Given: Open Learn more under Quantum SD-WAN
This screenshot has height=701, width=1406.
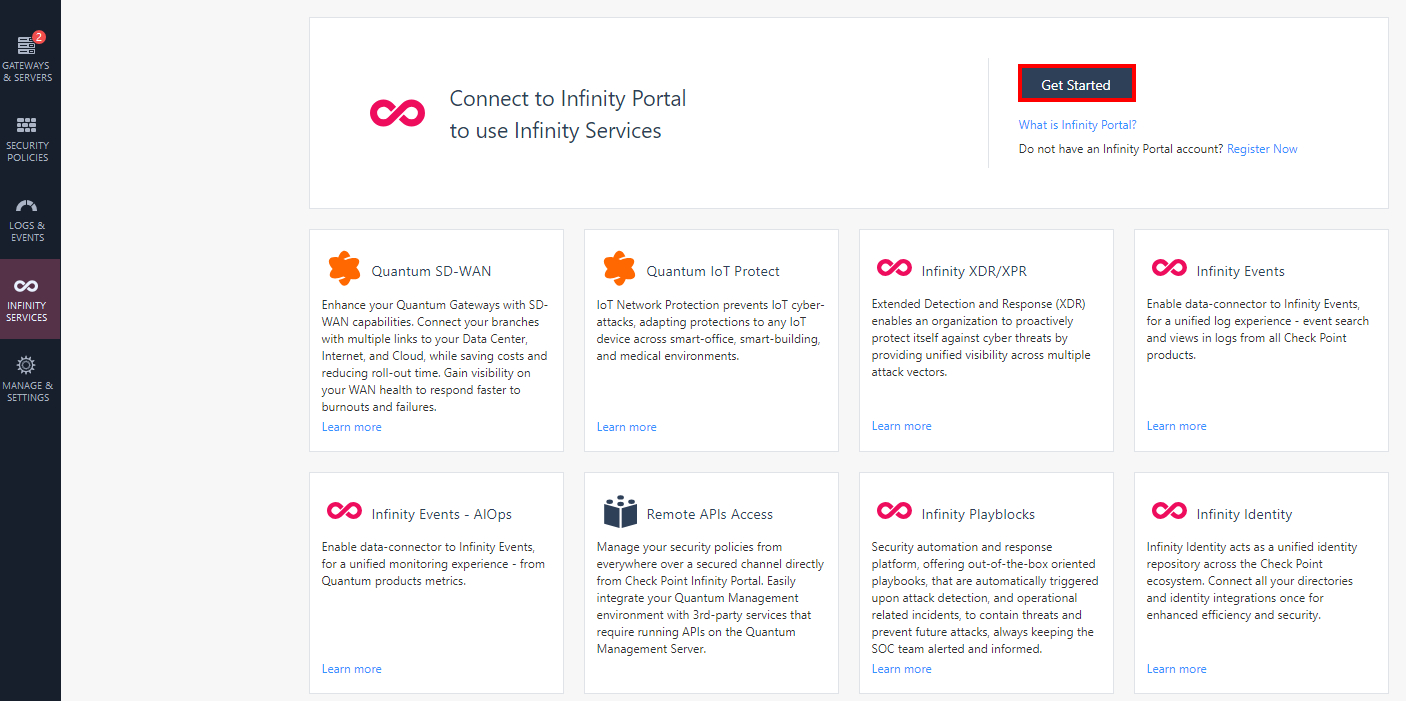Looking at the screenshot, I should [x=352, y=427].
